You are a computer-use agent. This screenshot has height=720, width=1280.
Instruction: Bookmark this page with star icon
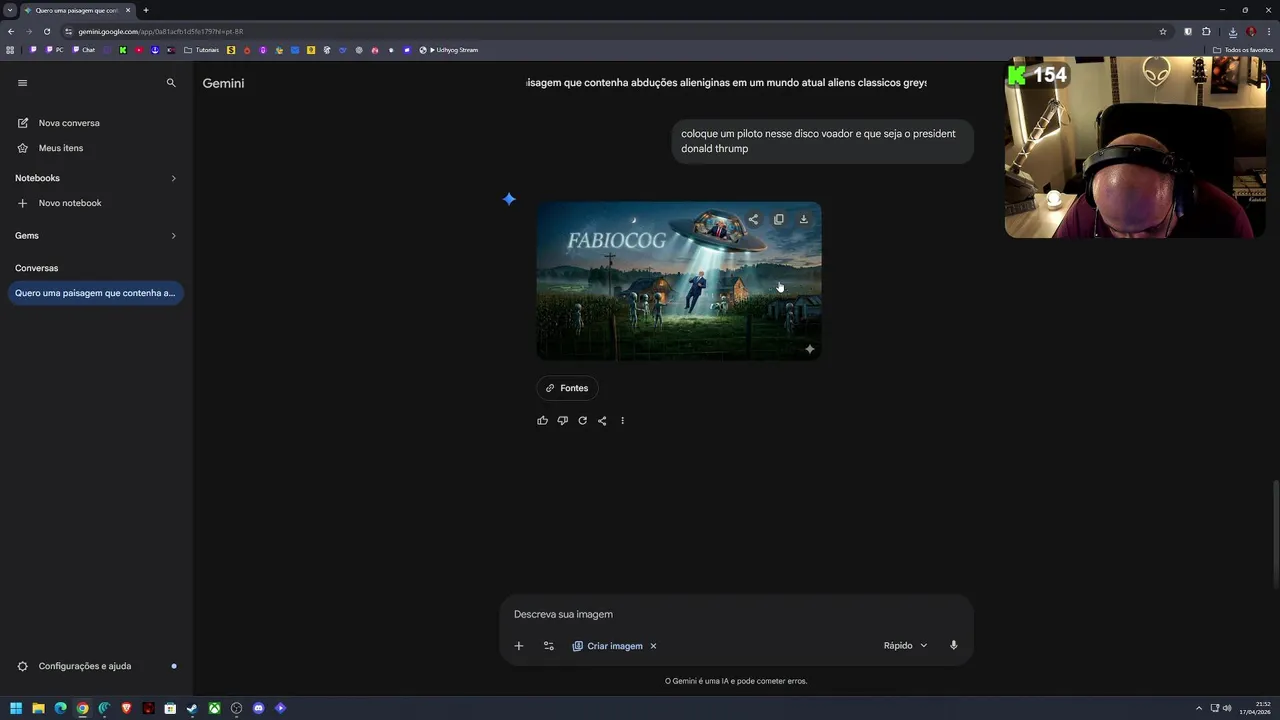tap(1163, 31)
